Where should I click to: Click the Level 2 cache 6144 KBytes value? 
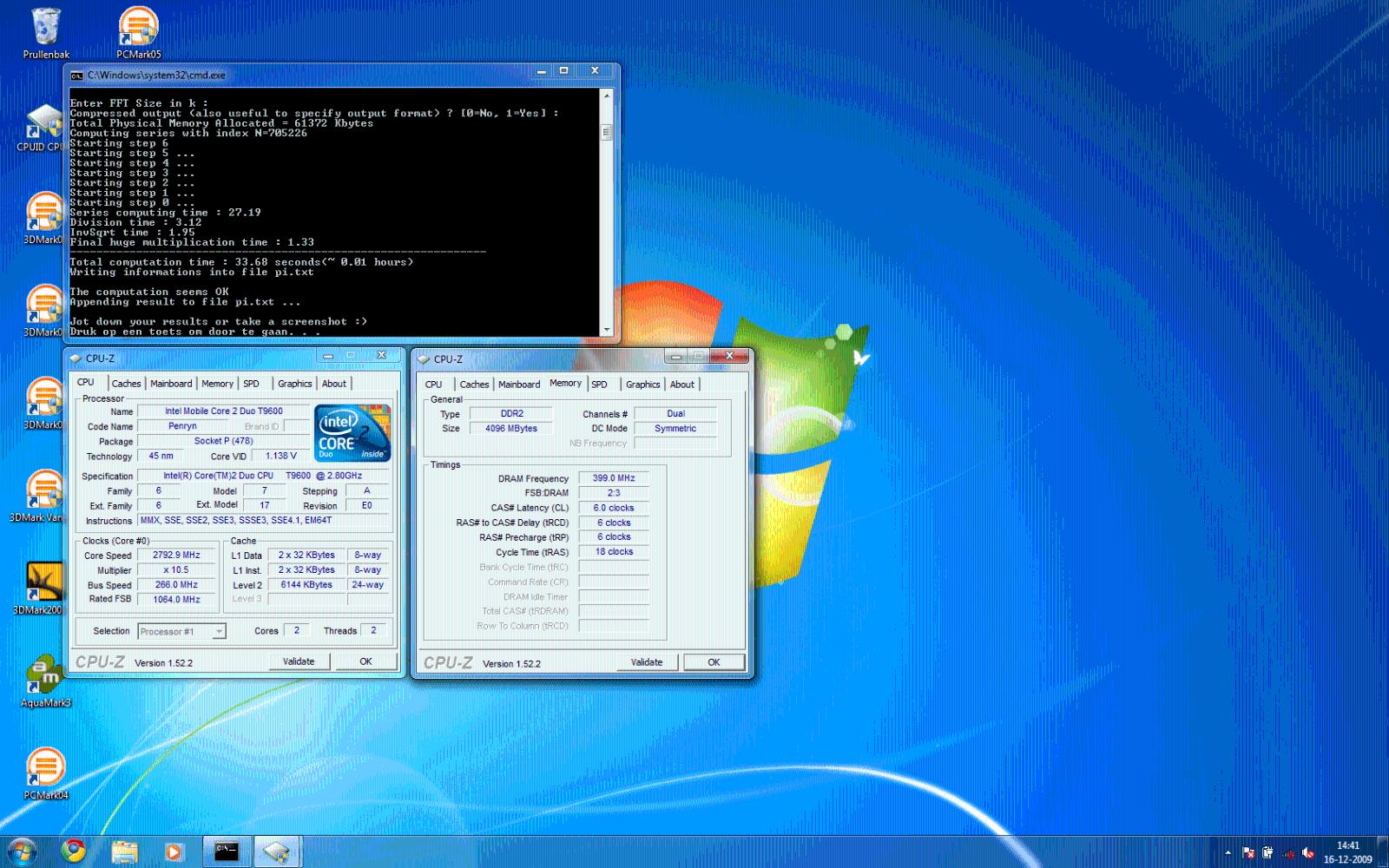pos(306,585)
